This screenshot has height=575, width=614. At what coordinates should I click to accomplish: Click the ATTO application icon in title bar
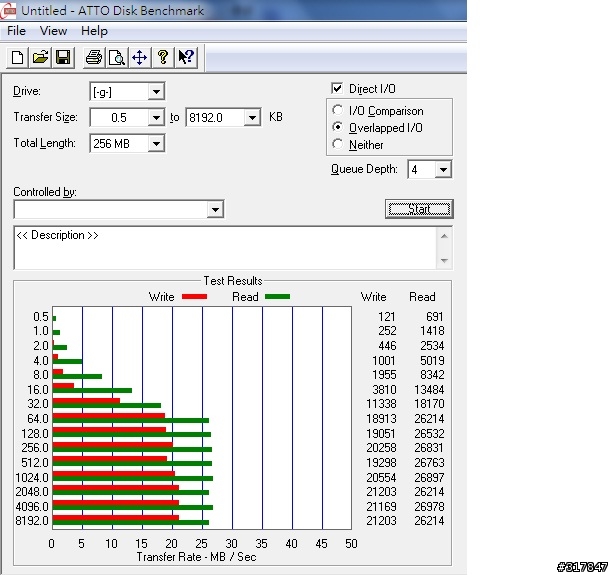click(8, 11)
